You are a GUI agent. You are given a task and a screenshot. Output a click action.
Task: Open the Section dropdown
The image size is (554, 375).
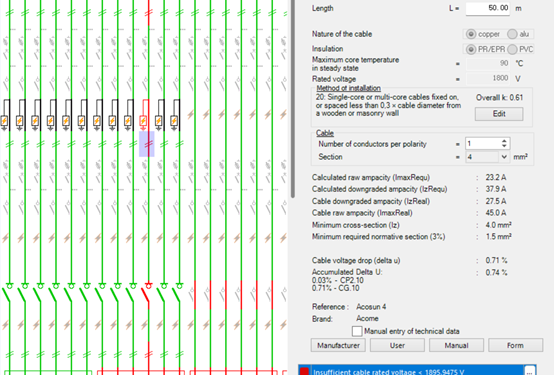pos(504,157)
